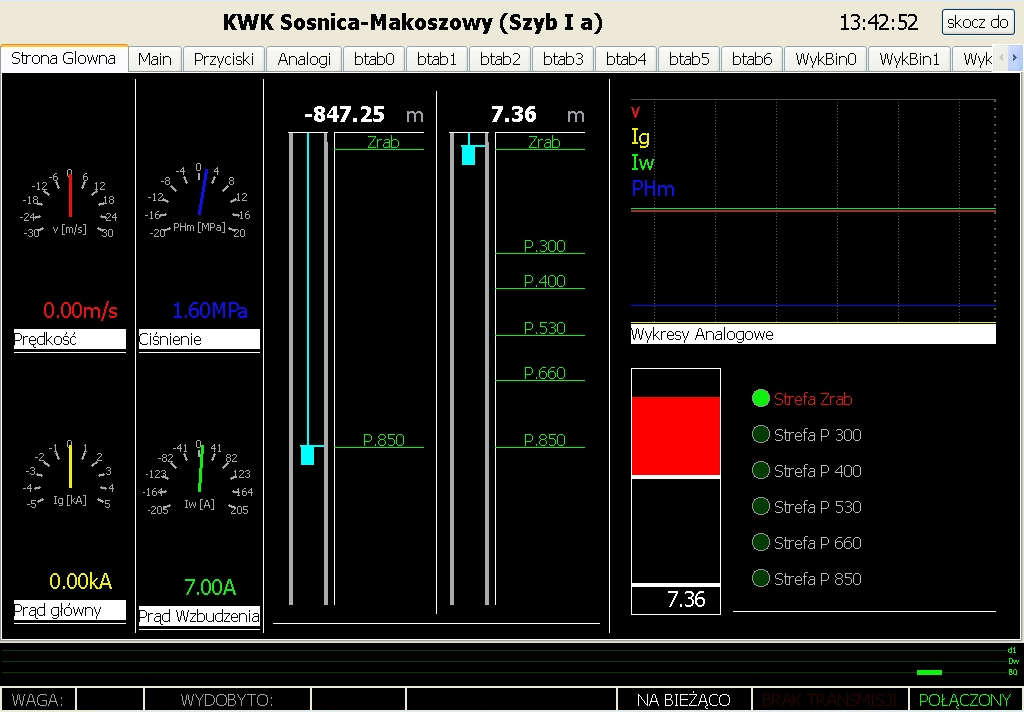Click the 7.36 value box under zone bar

pos(676,600)
